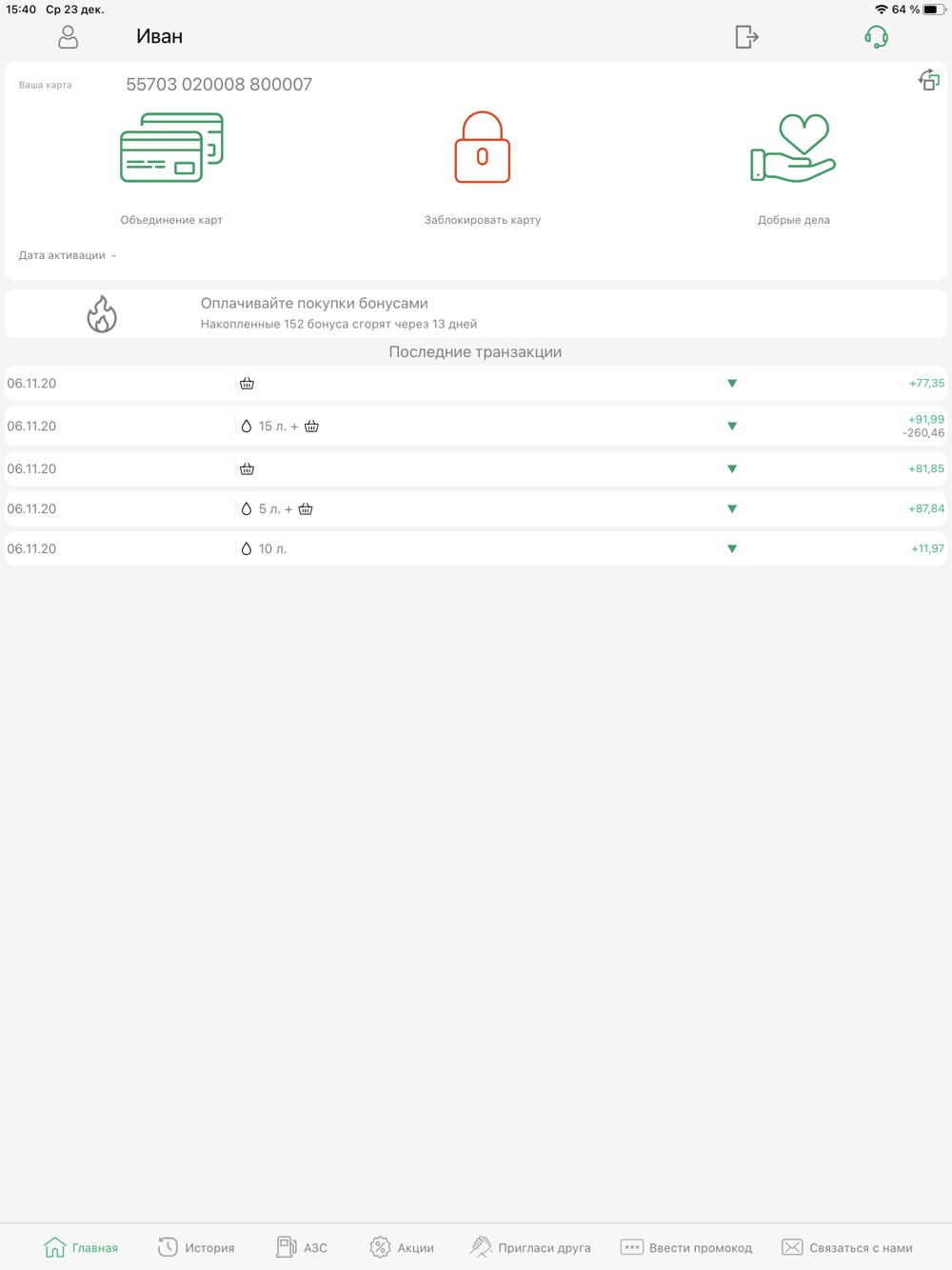The height and width of the screenshot is (1270, 952).
Task: Open the Пригласи друга tab
Action: pos(530,1247)
